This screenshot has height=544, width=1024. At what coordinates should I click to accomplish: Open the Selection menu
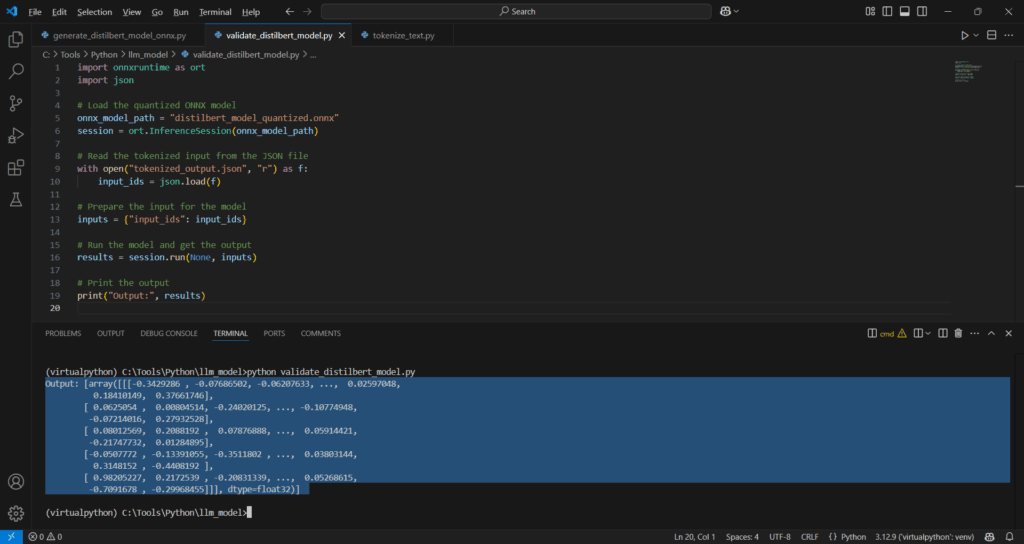[94, 12]
